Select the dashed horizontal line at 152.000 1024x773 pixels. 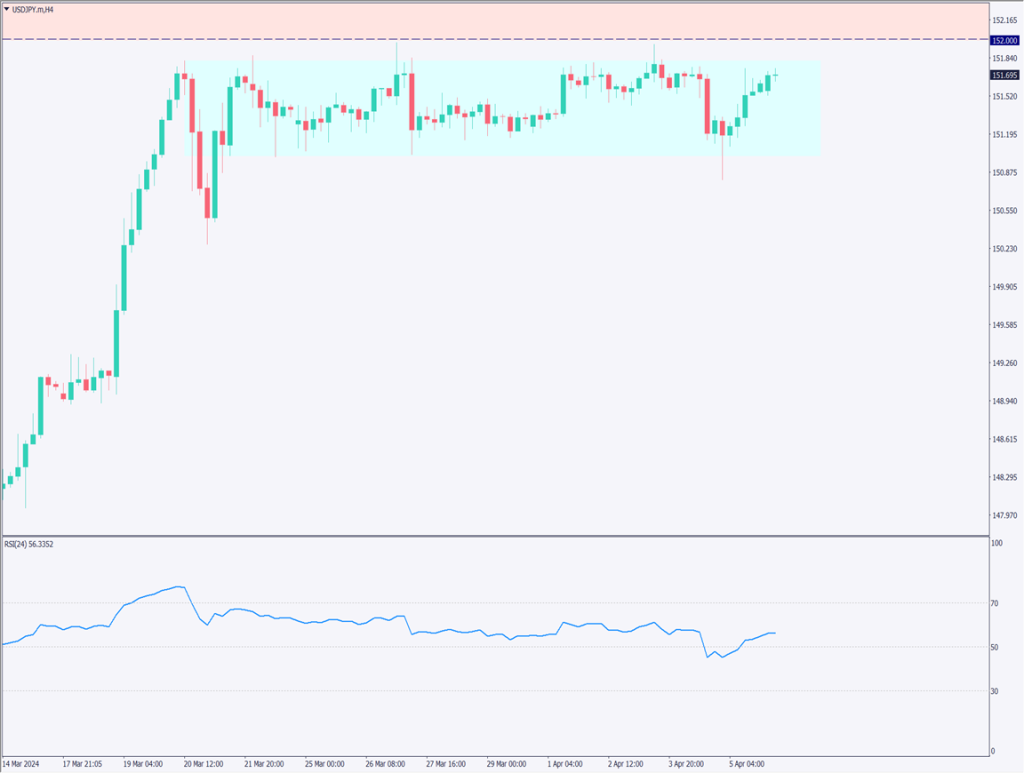(x=500, y=39)
